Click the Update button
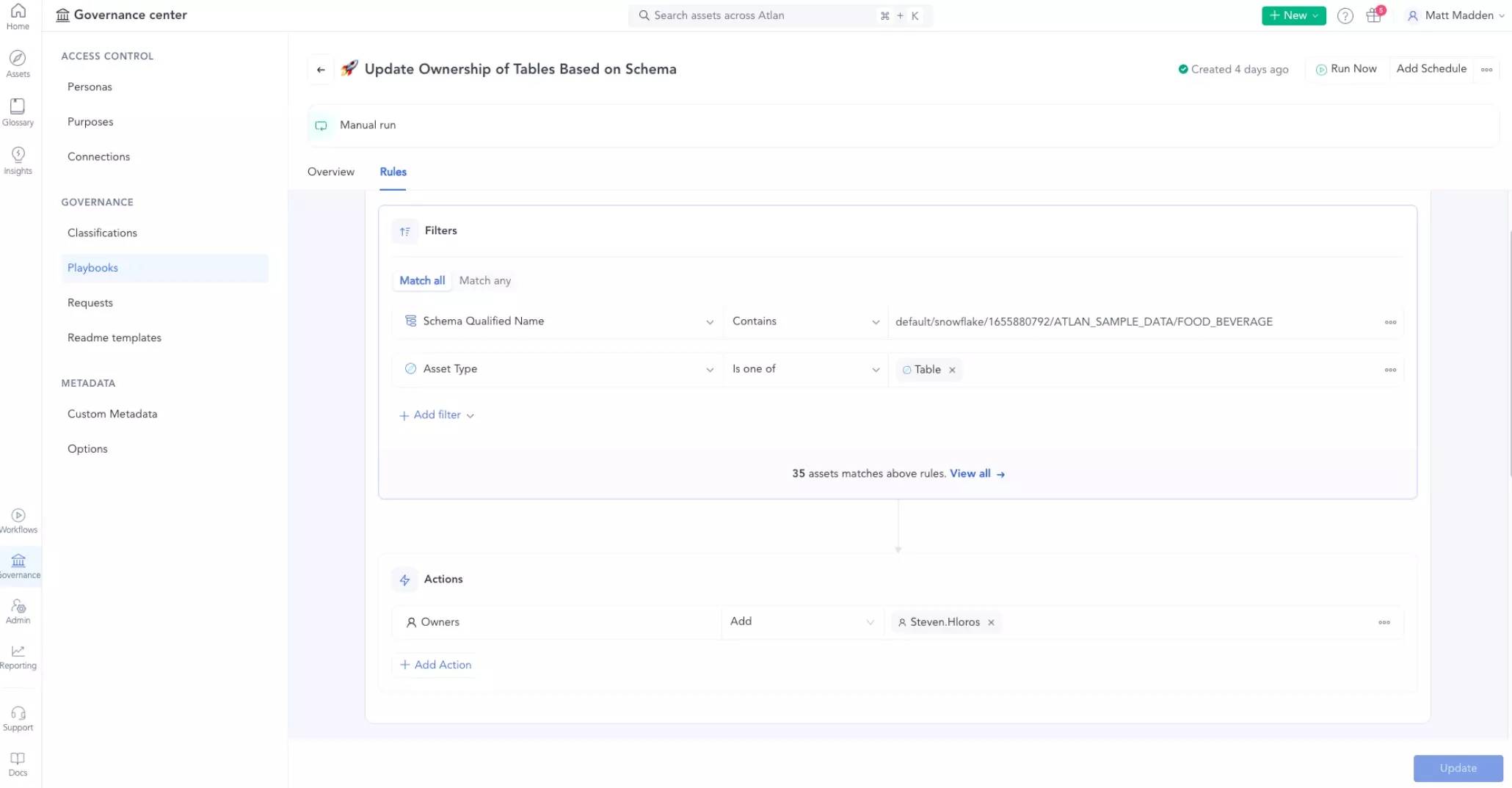The image size is (1512, 788). coord(1458,768)
